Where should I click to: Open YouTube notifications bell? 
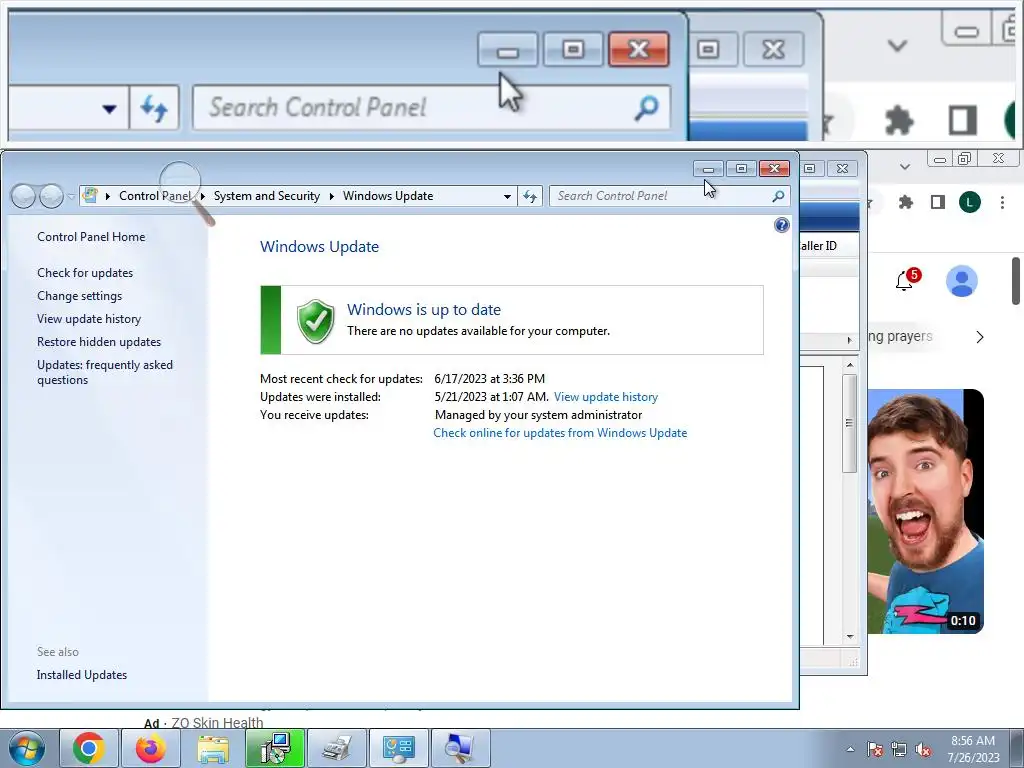click(906, 281)
